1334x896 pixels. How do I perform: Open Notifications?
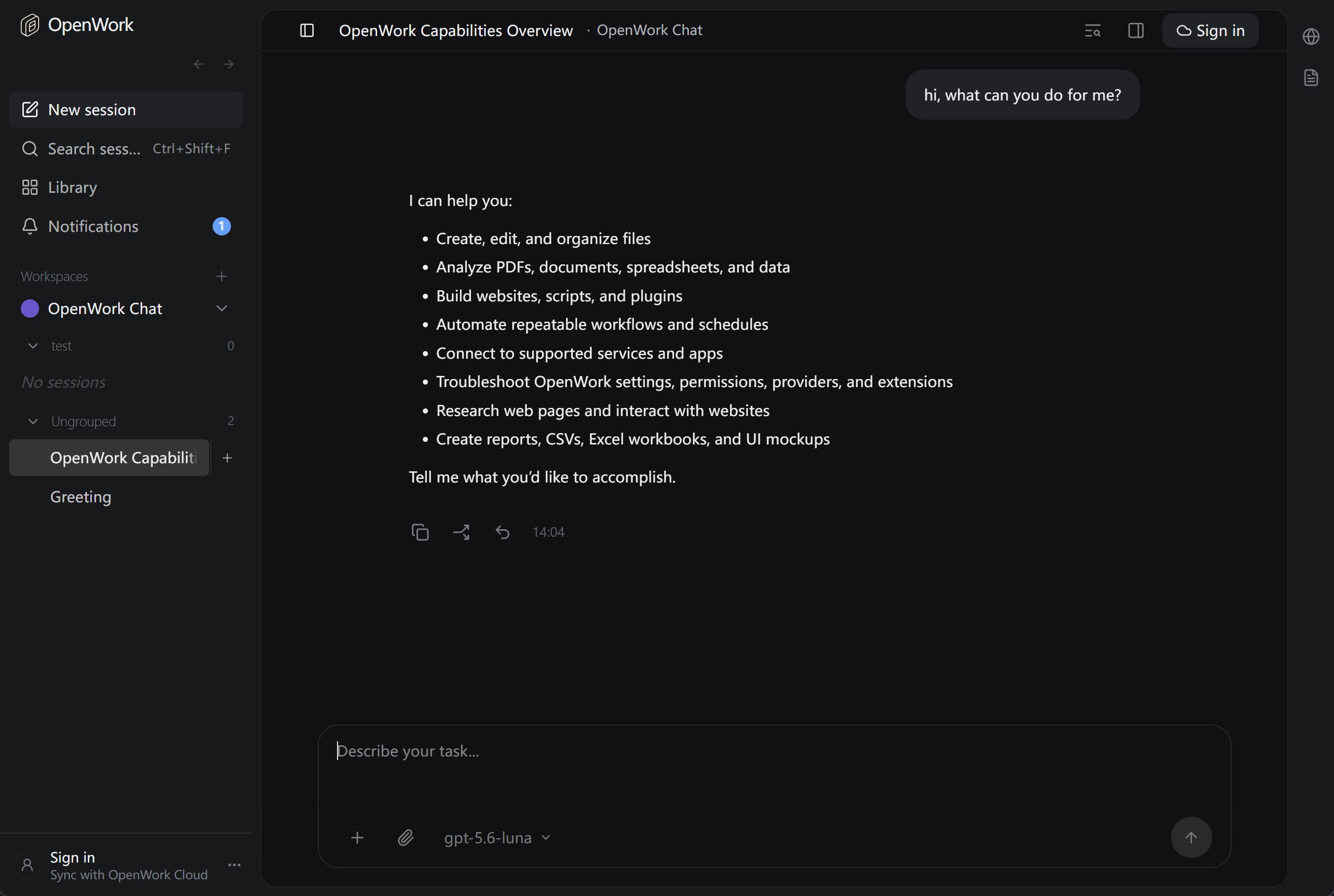click(x=126, y=226)
